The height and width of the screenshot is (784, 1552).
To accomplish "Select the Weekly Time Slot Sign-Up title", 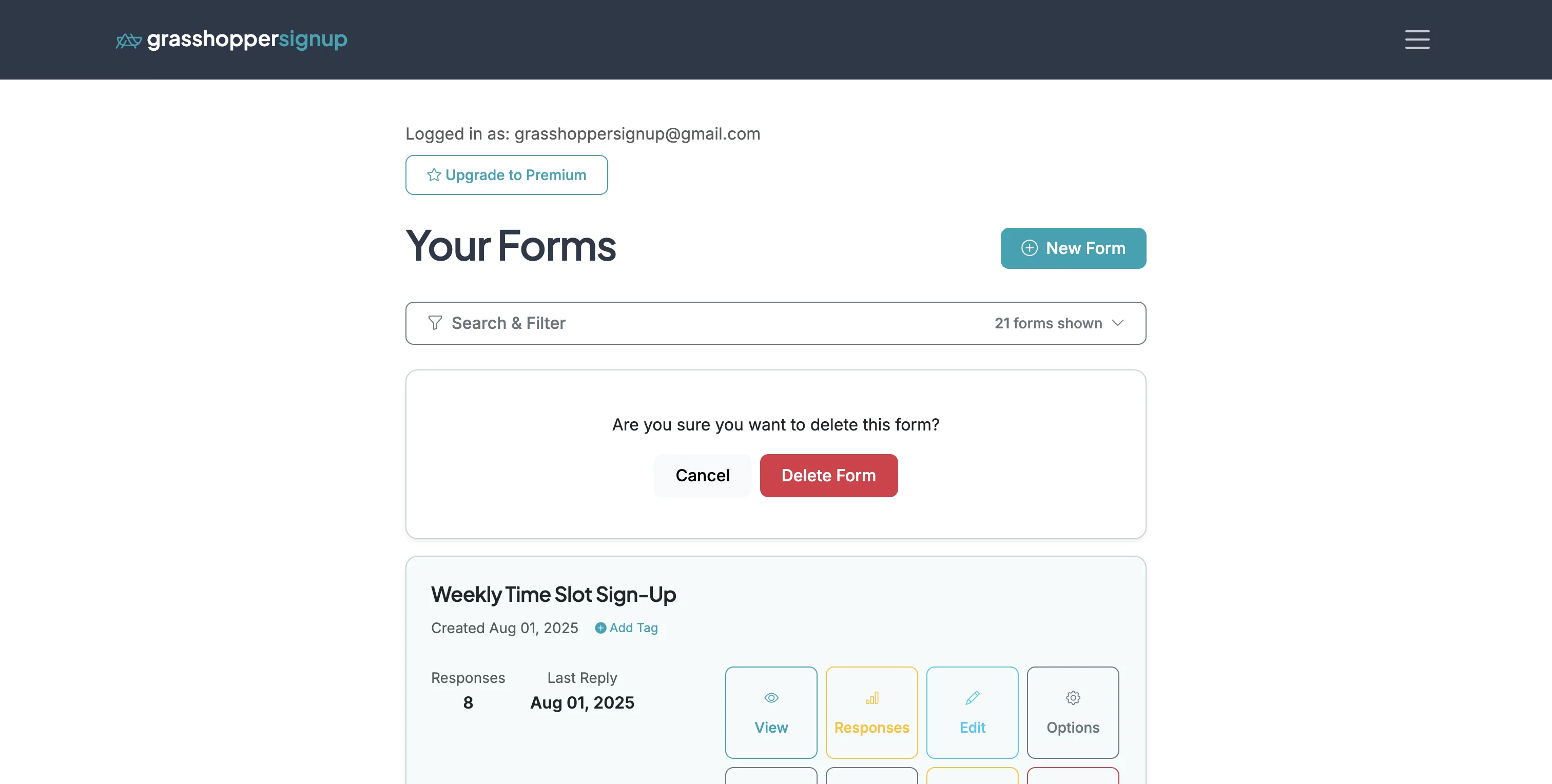I will (553, 594).
